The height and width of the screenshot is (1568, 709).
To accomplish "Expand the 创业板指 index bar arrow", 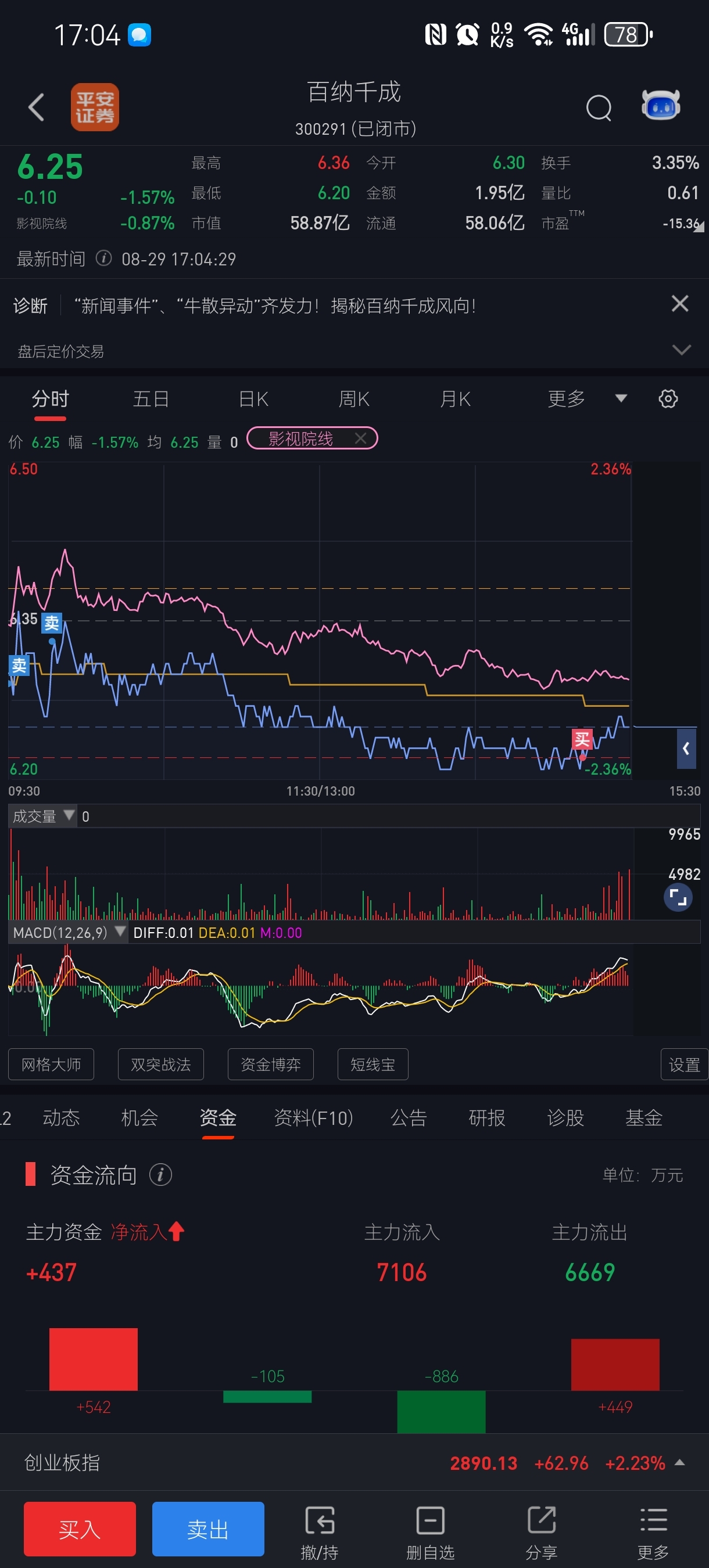I will coord(681,1463).
